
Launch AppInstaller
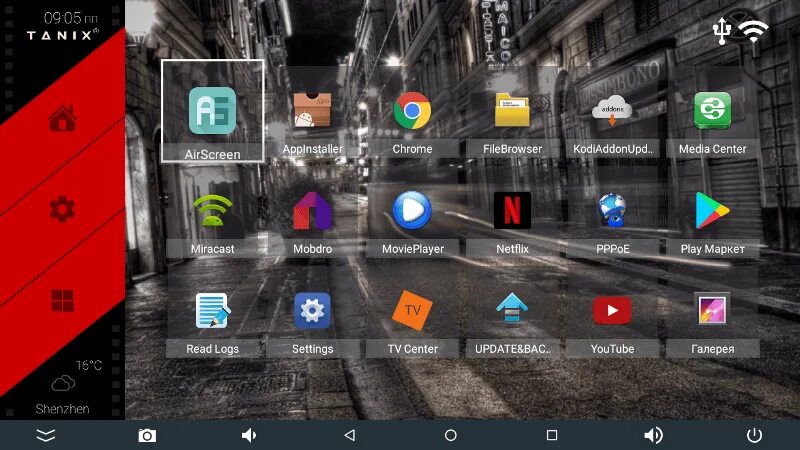312,110
